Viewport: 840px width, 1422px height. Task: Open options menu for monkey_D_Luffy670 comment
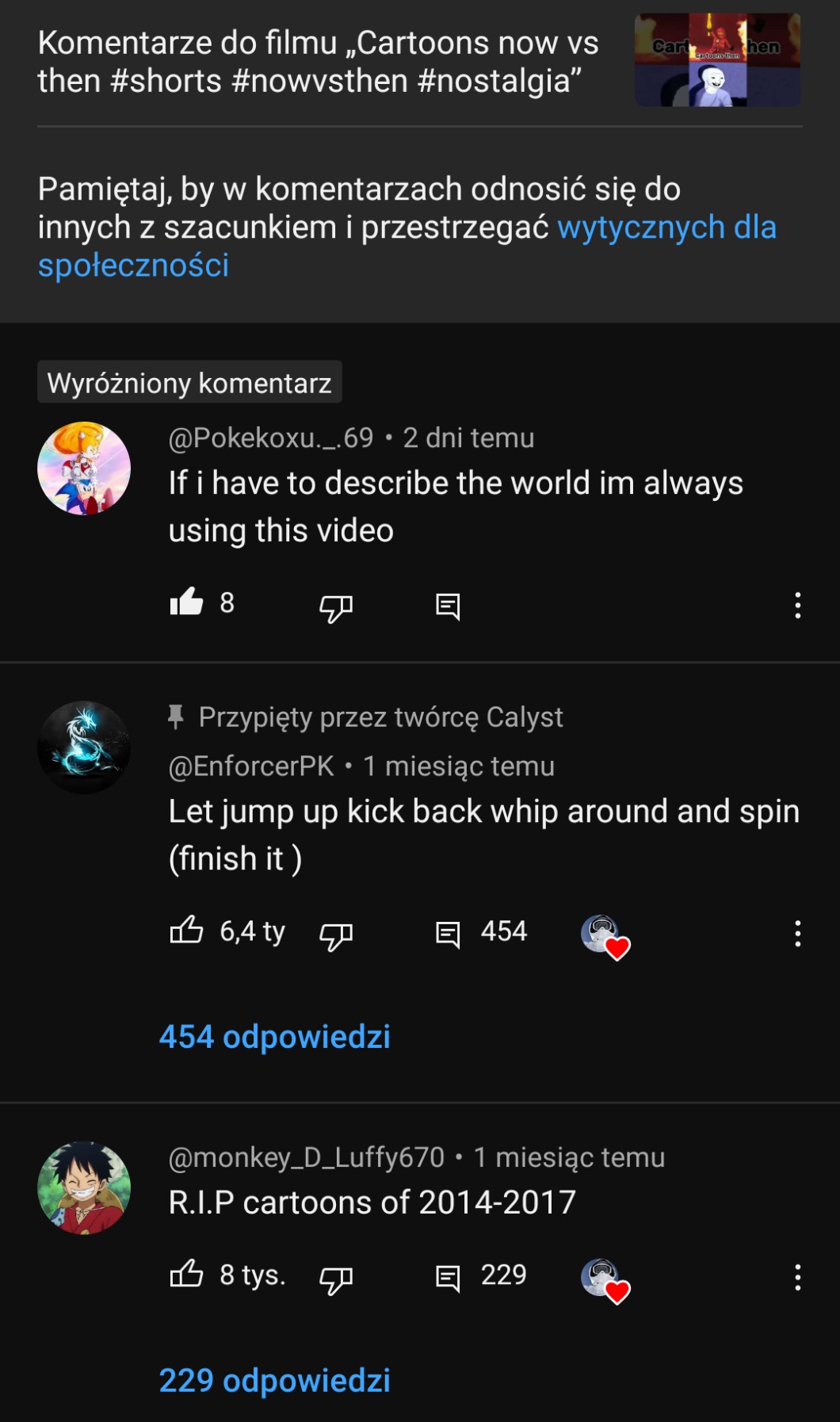tap(797, 1277)
